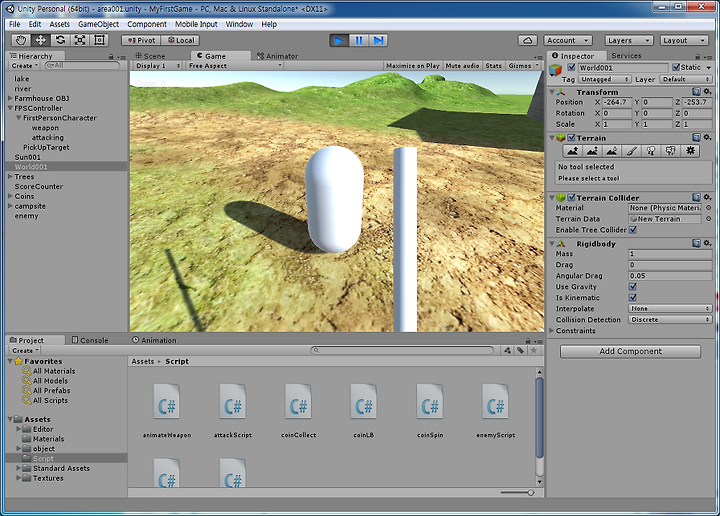Open the Component menu
The width and height of the screenshot is (720, 516).
pos(147,24)
